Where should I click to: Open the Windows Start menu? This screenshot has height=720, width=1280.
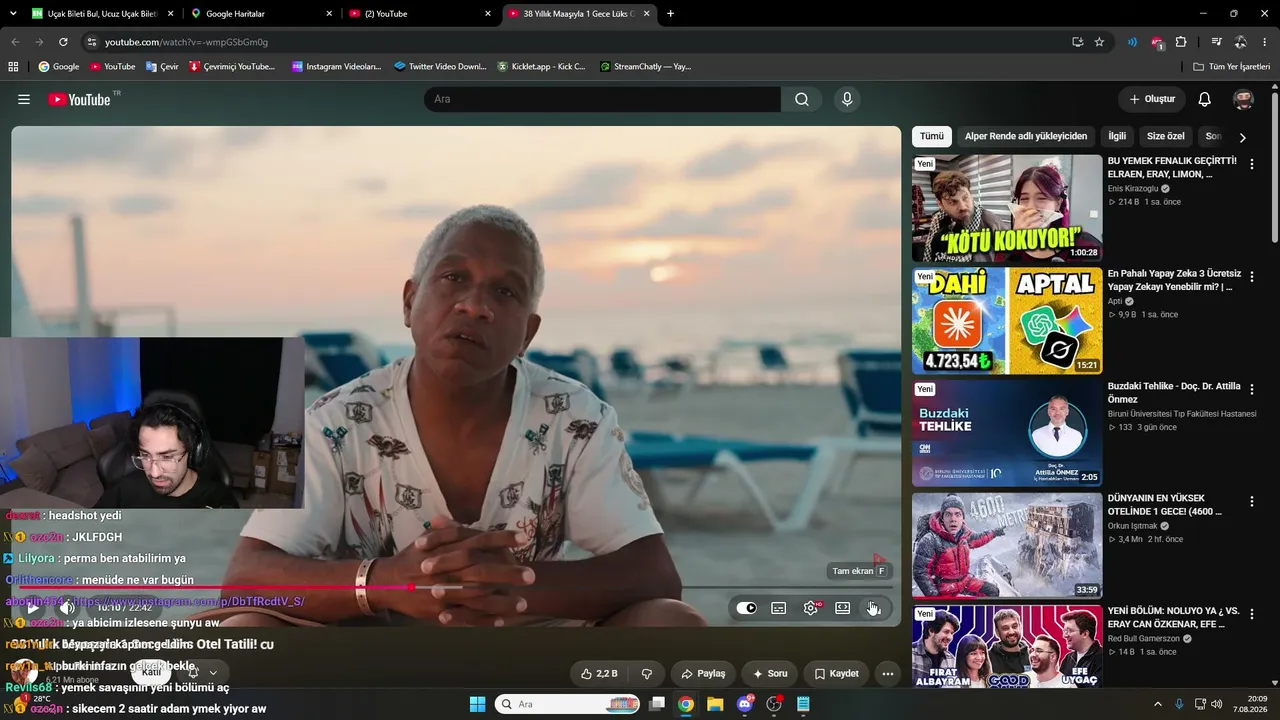tap(477, 704)
